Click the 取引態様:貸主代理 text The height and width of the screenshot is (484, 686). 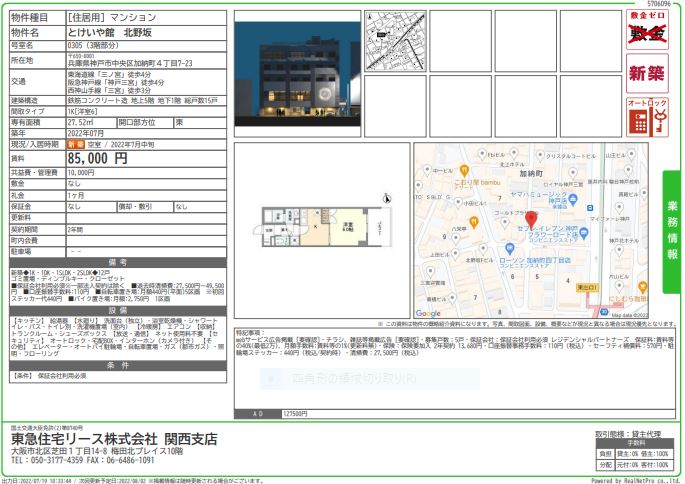(x=628, y=435)
